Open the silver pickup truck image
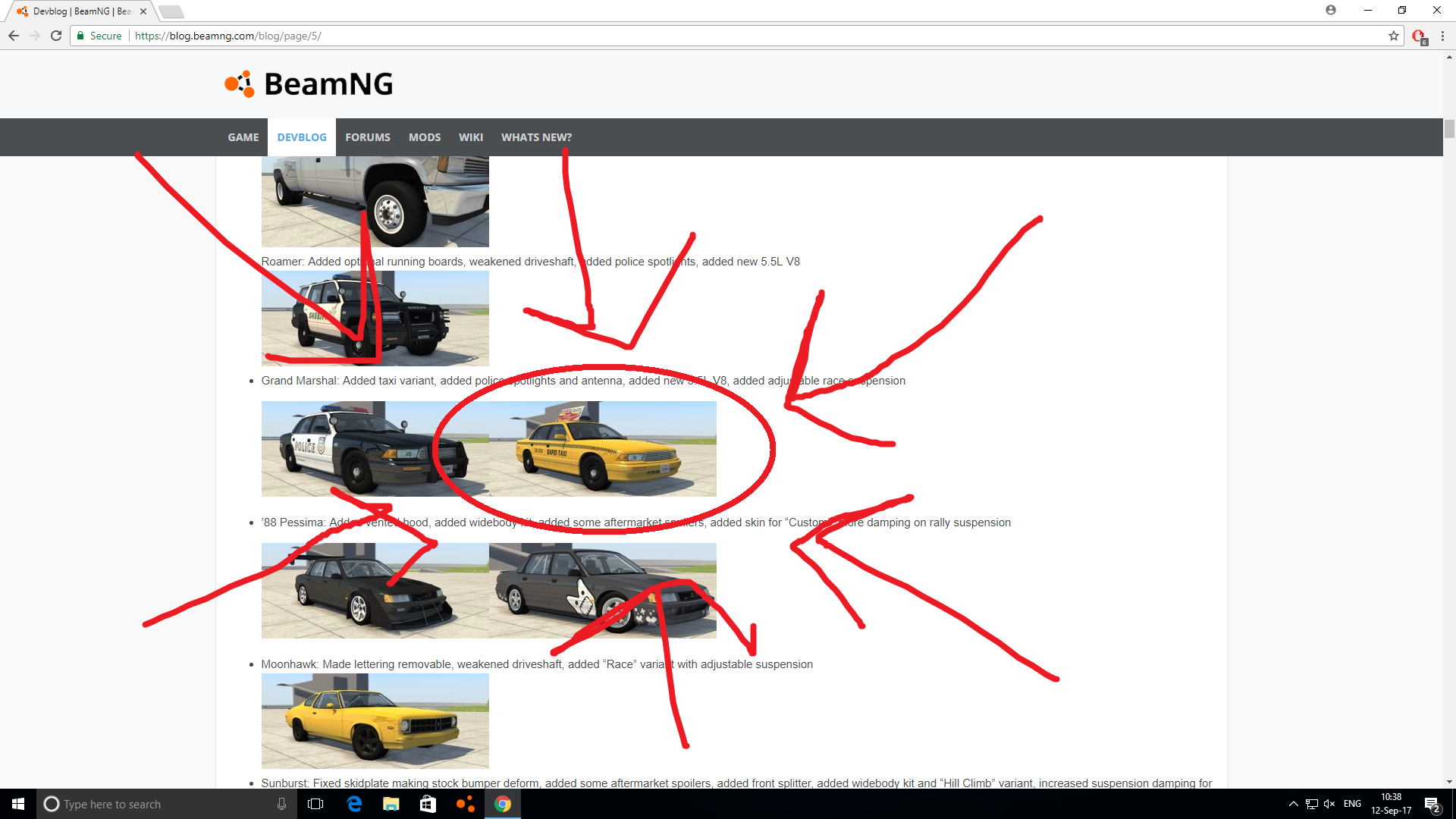Image resolution: width=1456 pixels, height=819 pixels. click(x=375, y=201)
